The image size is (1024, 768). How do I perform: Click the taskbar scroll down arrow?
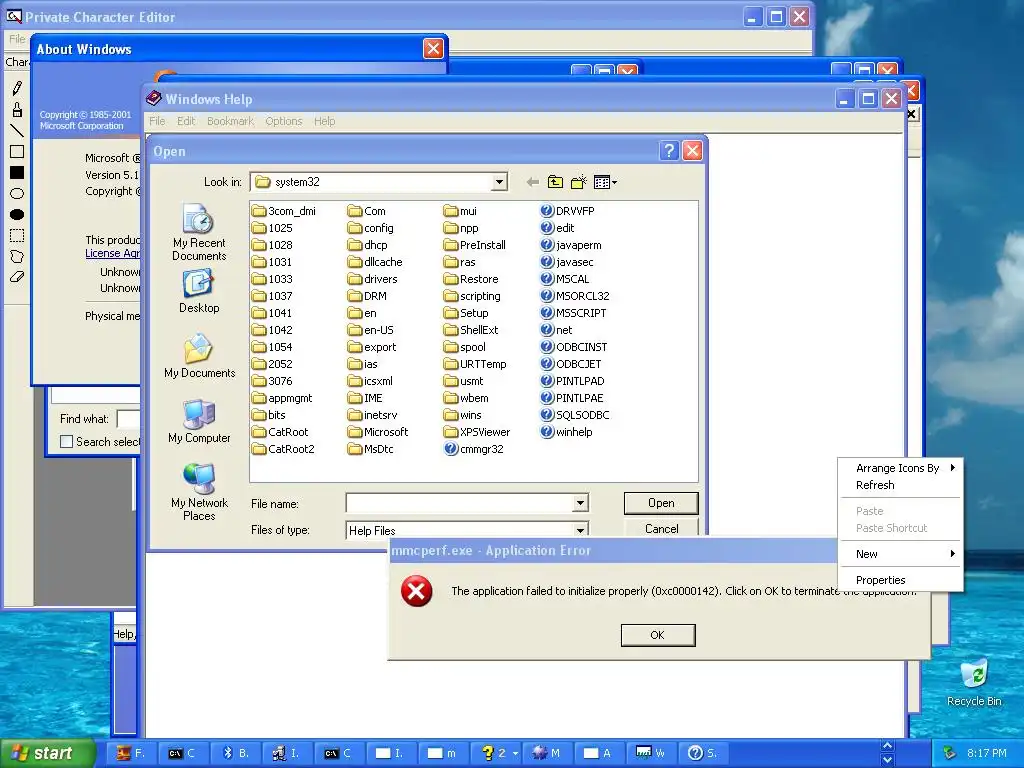pos(887,760)
